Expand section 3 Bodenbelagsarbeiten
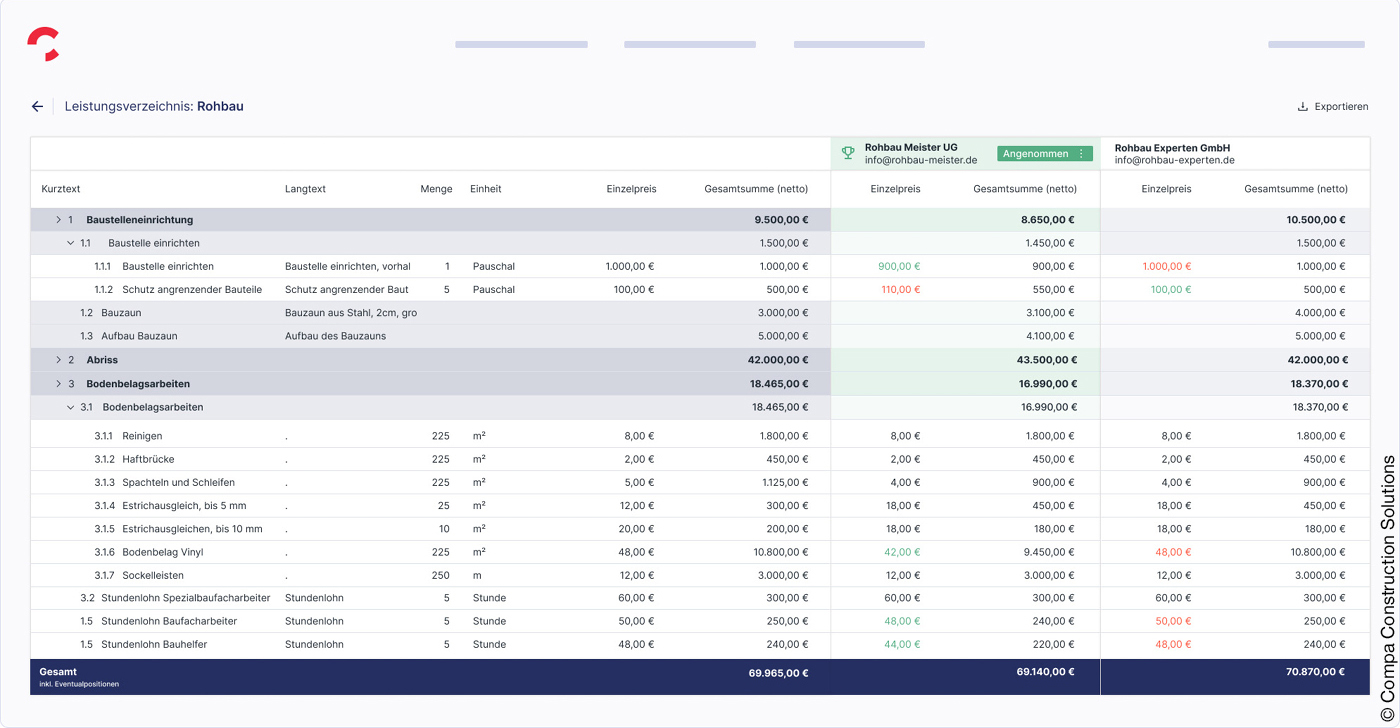The width and height of the screenshot is (1400, 728). point(58,383)
